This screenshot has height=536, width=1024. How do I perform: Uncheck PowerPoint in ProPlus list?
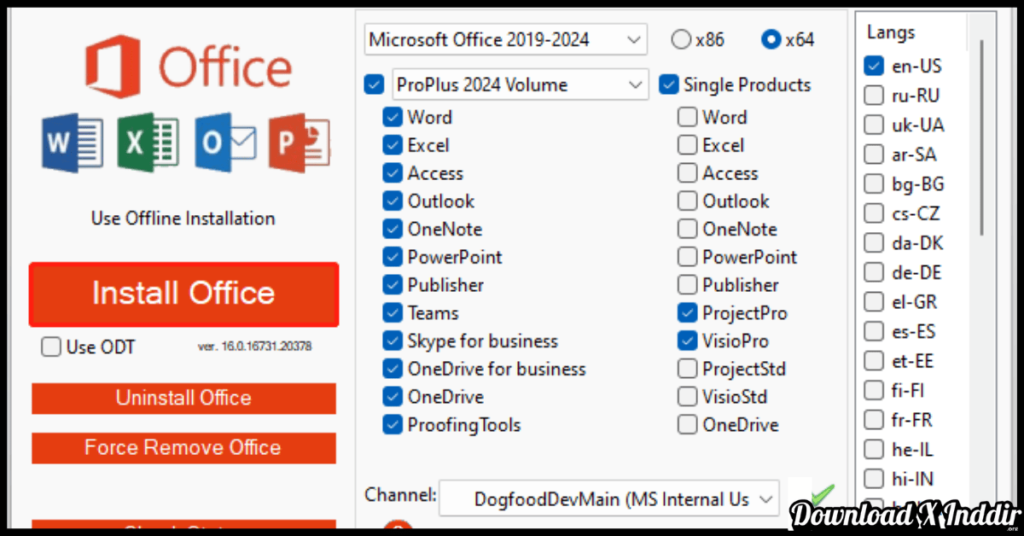pos(392,257)
